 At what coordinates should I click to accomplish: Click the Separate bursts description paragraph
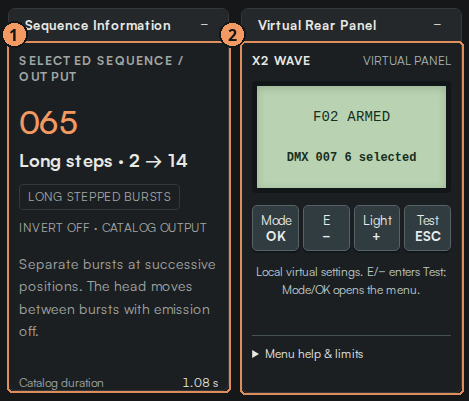pyautogui.click(x=117, y=298)
